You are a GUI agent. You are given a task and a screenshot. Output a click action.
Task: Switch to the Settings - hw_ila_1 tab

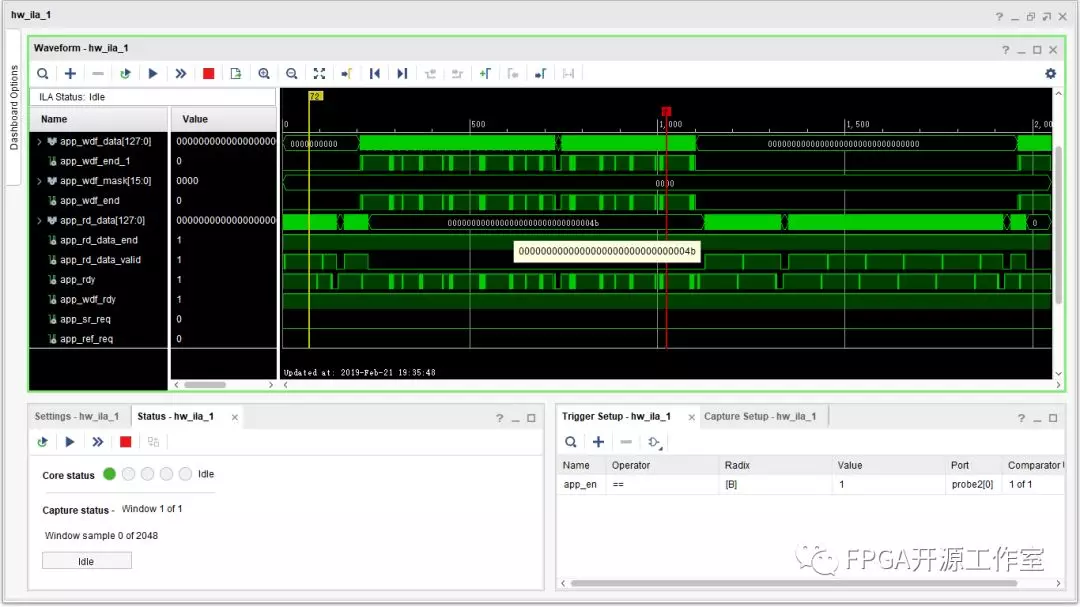[76, 416]
